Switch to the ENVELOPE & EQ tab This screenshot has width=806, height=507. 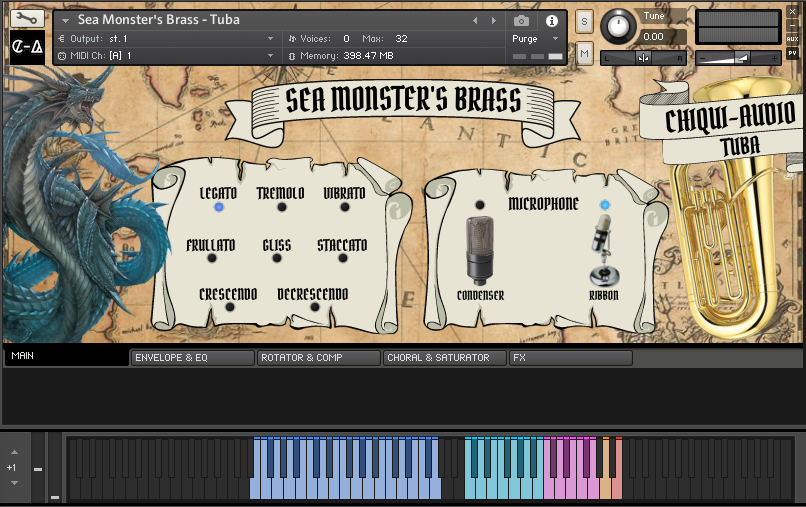pyautogui.click(x=192, y=357)
